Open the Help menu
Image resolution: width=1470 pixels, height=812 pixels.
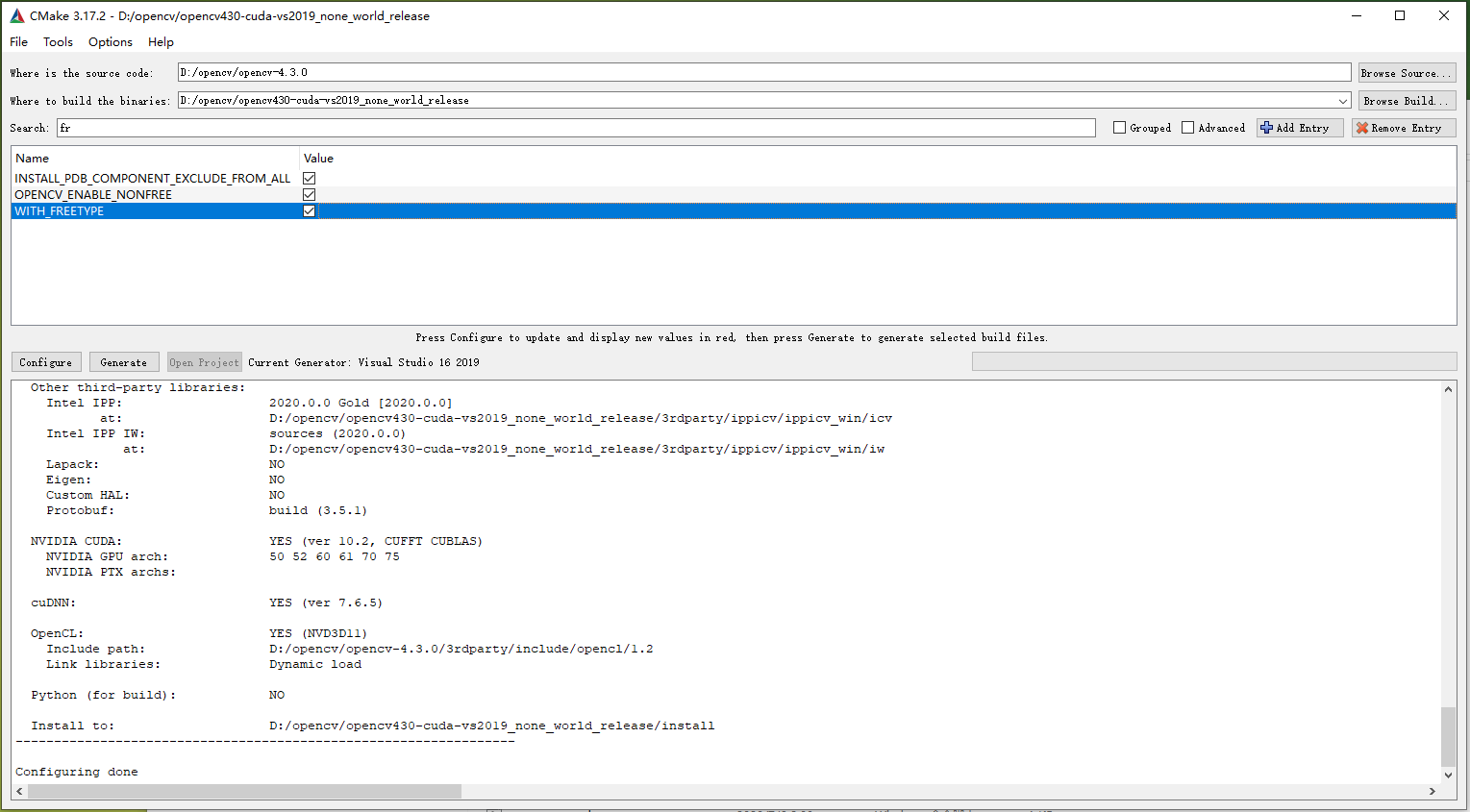click(161, 41)
